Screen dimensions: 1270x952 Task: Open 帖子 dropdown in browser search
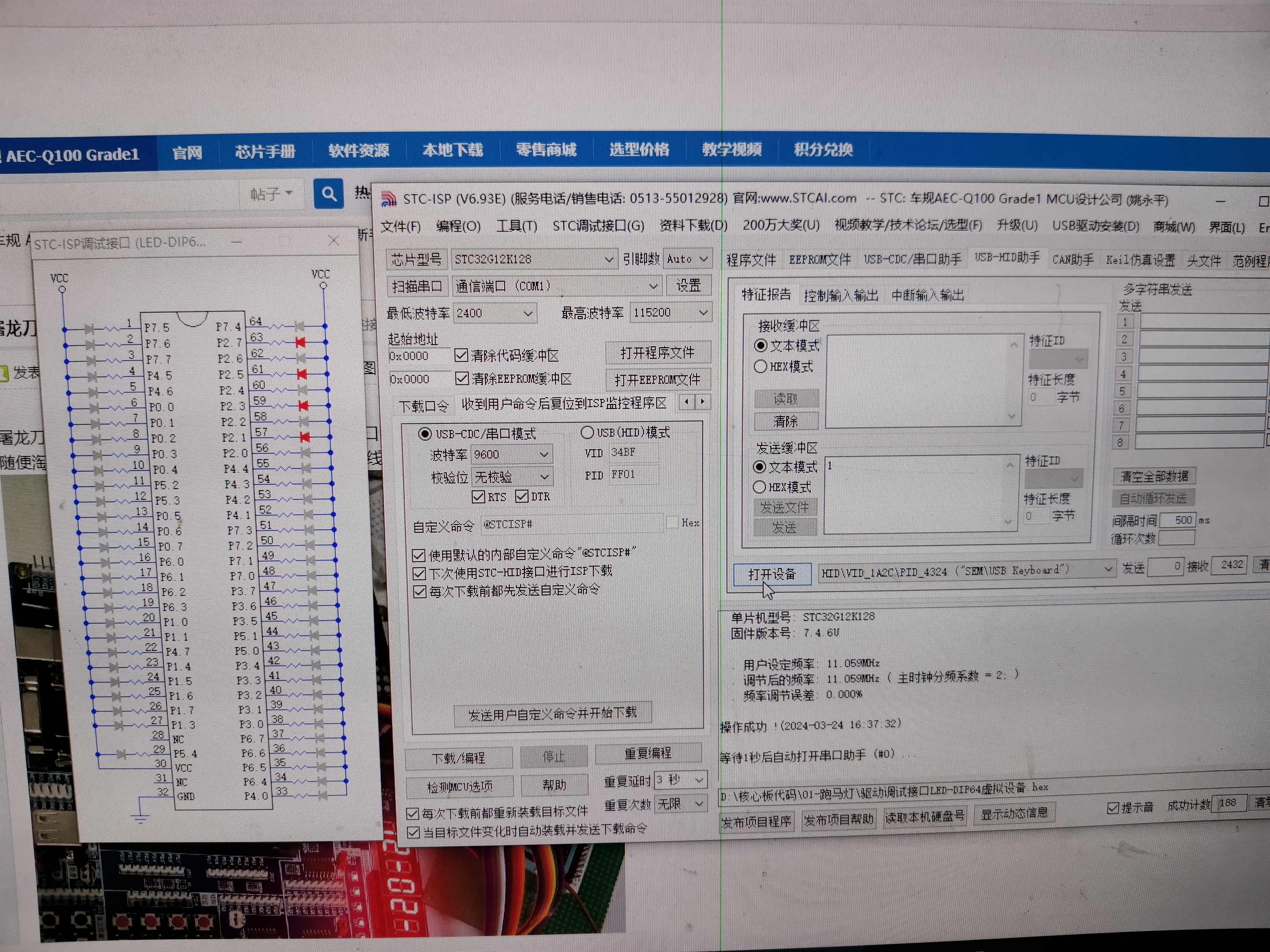tap(271, 194)
